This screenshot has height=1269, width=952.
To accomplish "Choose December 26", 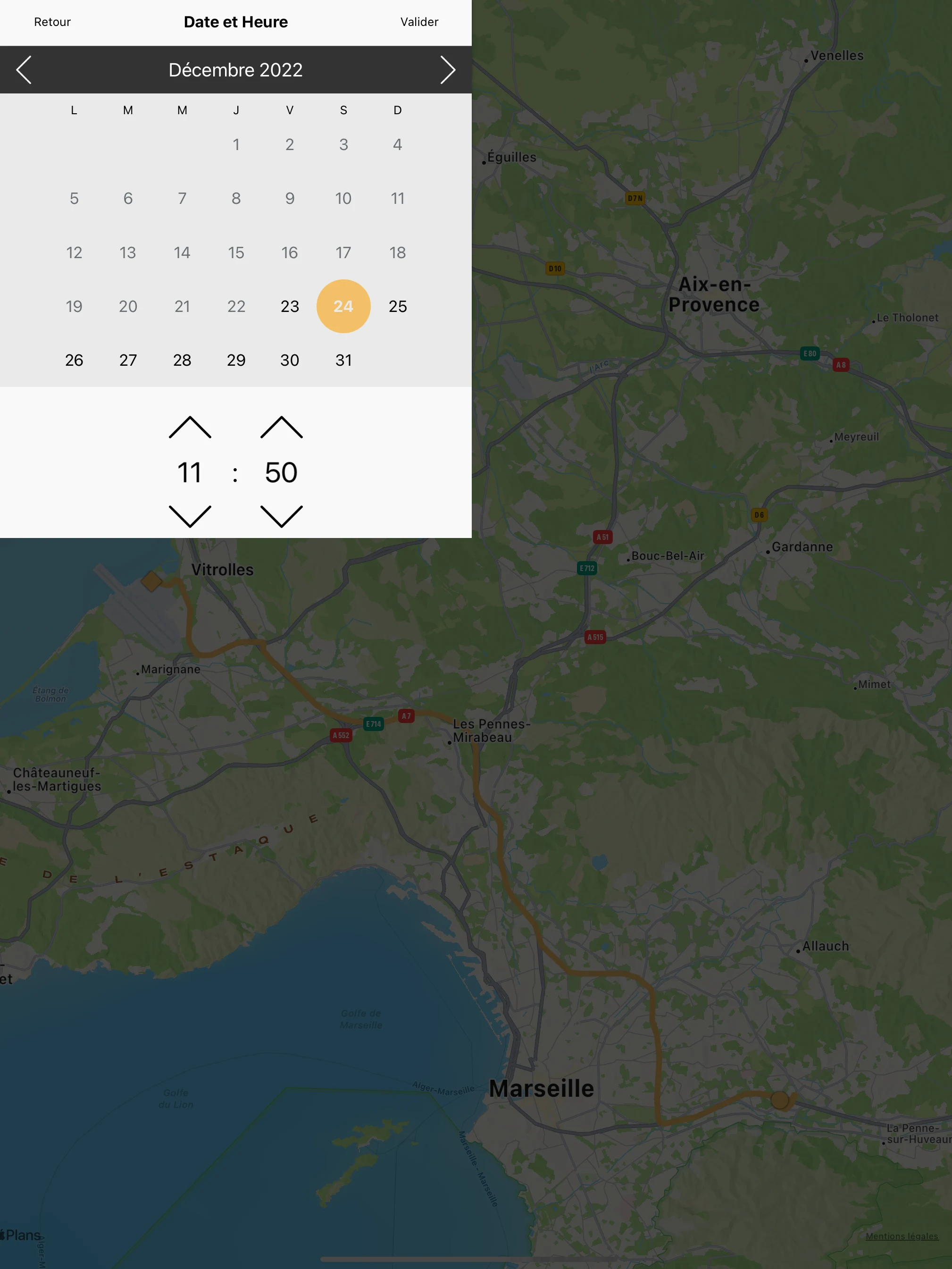I will (74, 360).
